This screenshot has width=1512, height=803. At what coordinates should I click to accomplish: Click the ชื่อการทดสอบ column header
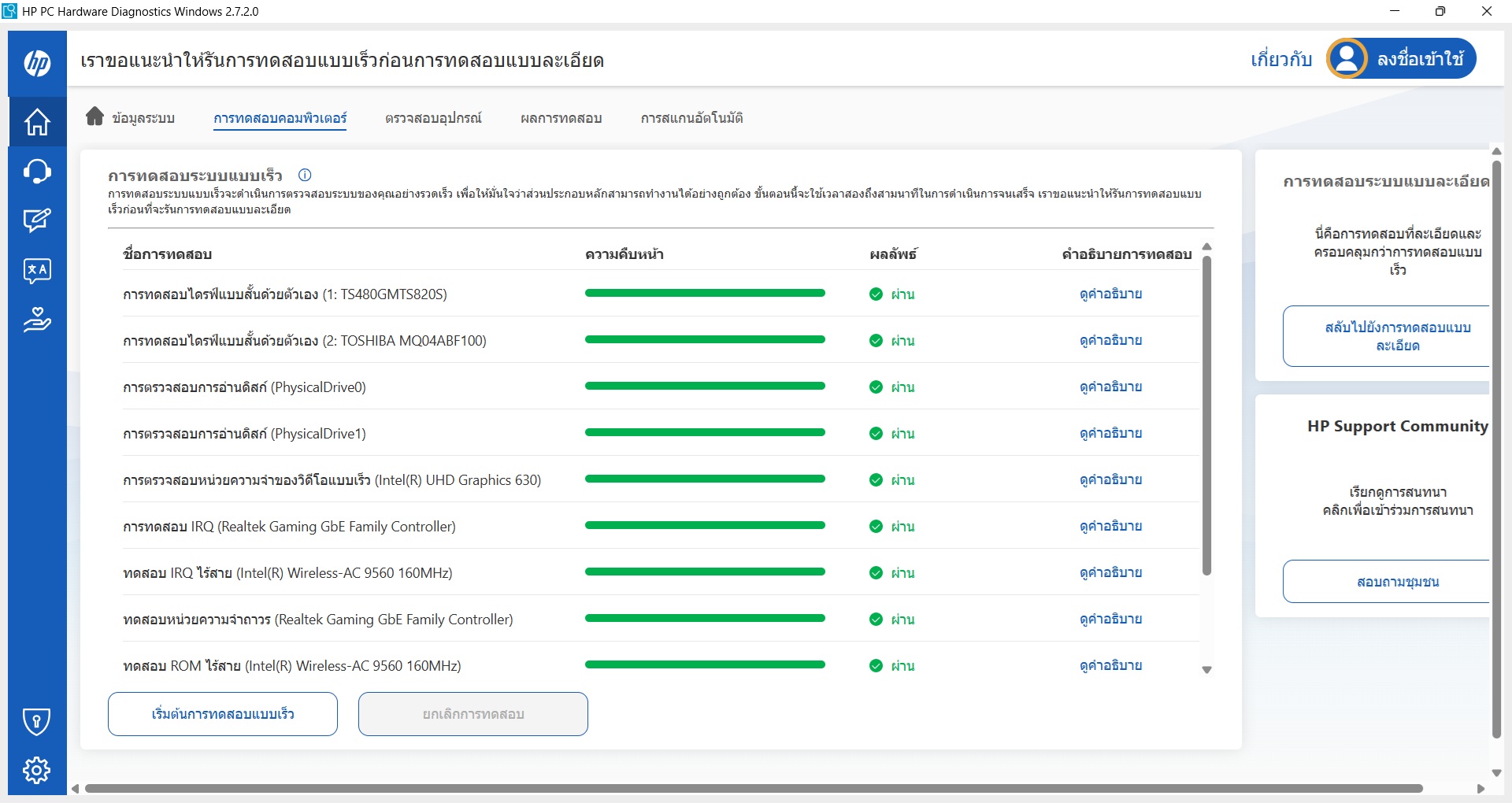[x=167, y=254]
